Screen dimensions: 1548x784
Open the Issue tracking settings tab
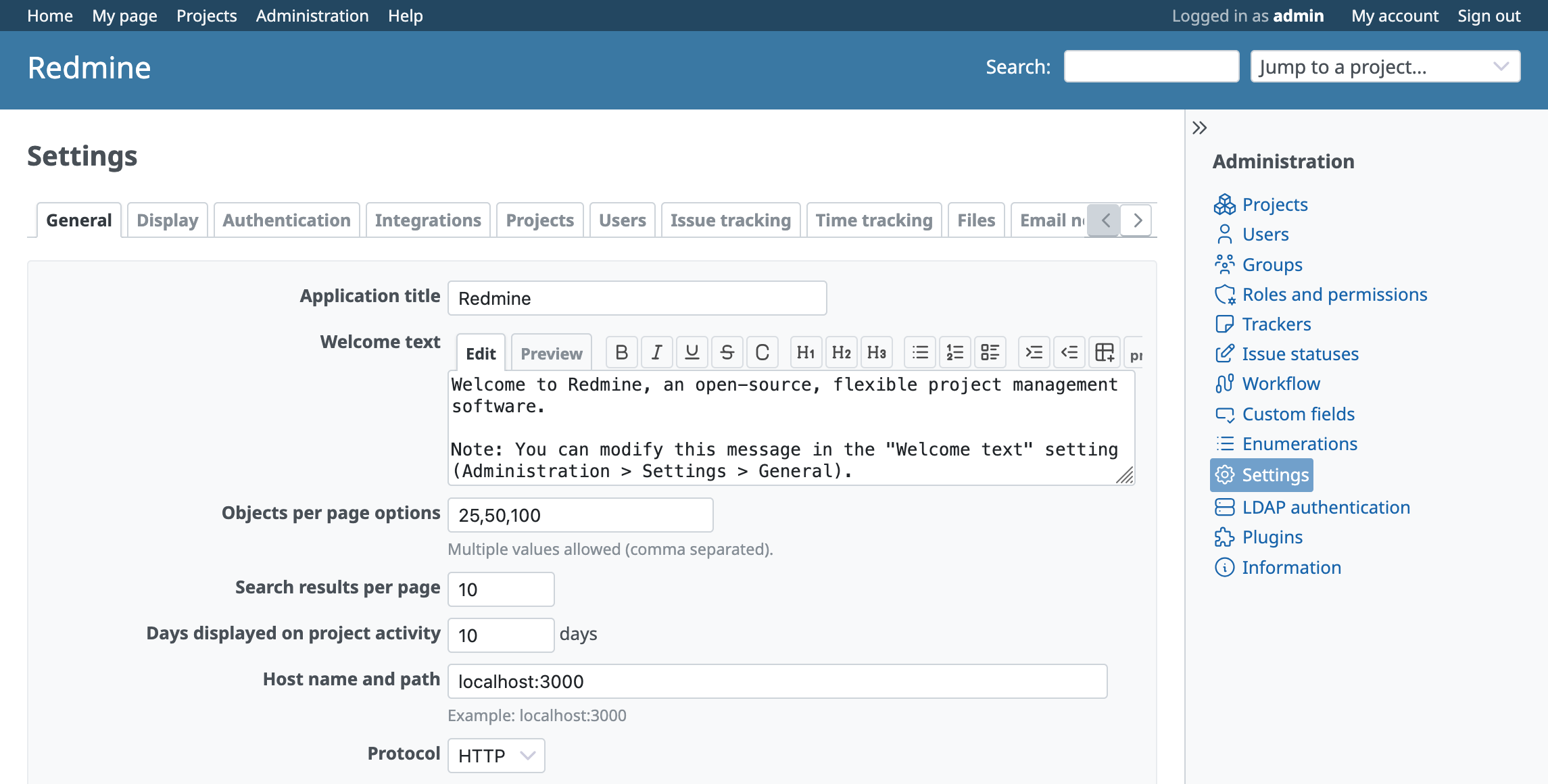coord(730,220)
